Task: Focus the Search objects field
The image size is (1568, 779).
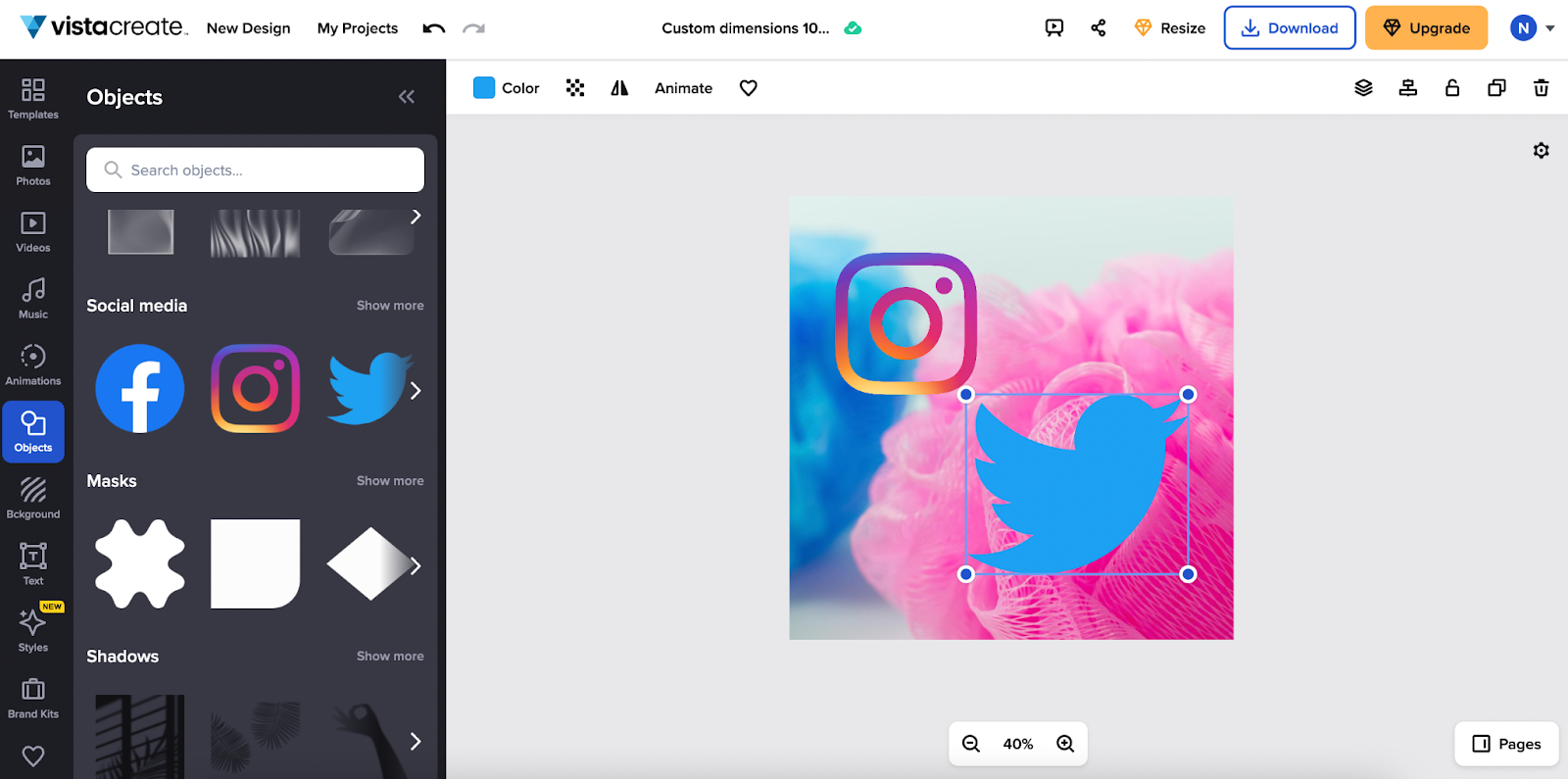Action: click(x=255, y=170)
